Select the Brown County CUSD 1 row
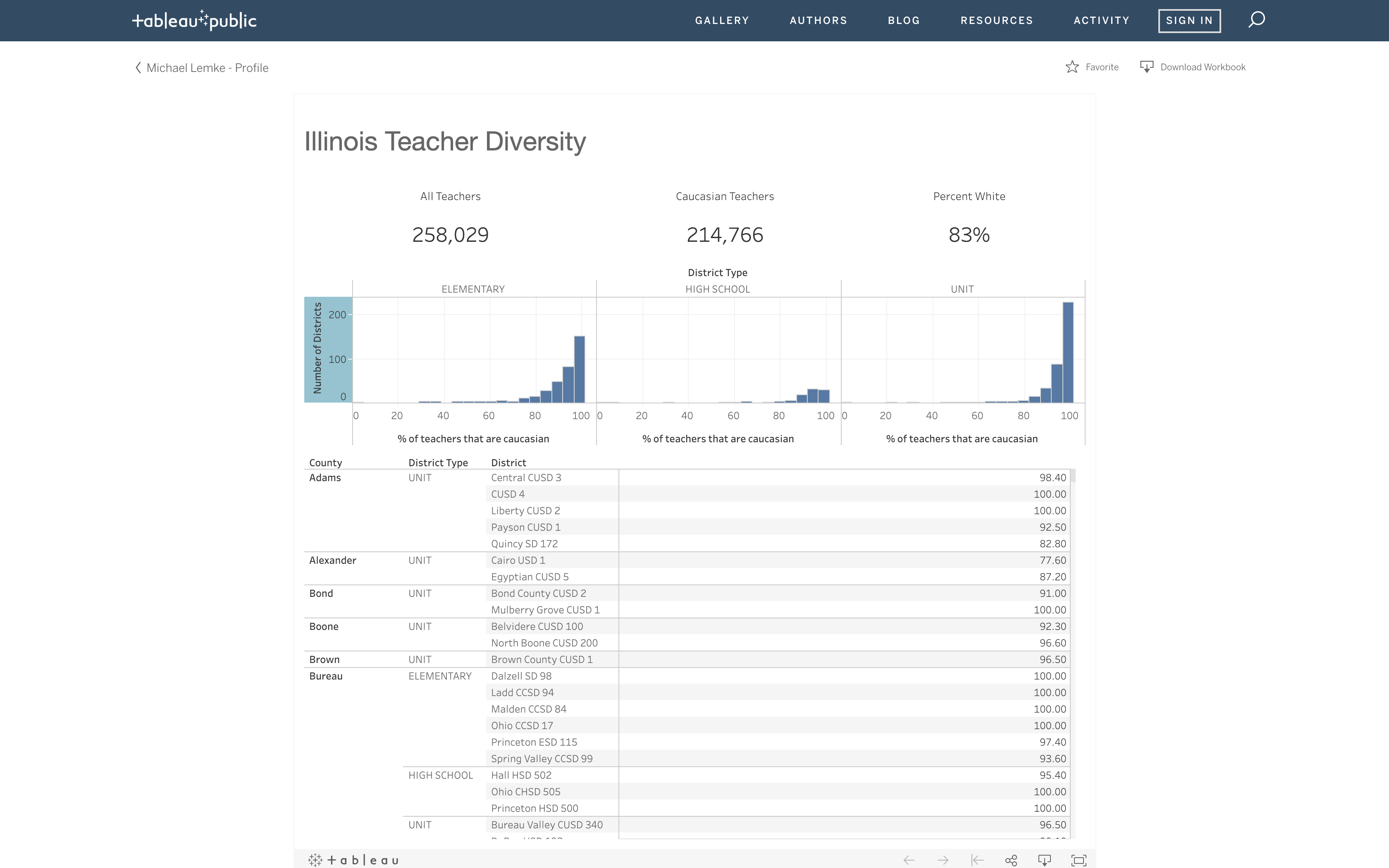 click(542, 660)
